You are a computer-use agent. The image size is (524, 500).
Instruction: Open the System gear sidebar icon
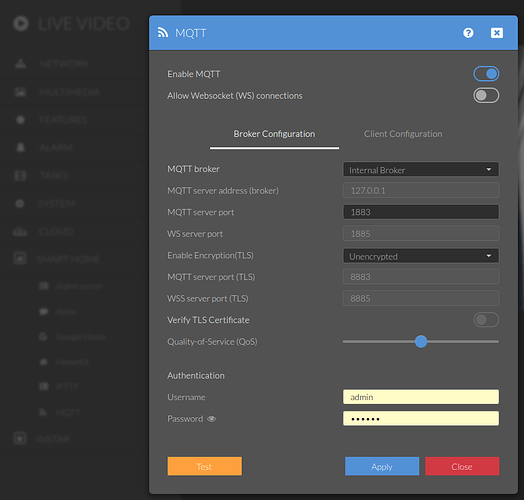tap(20, 203)
